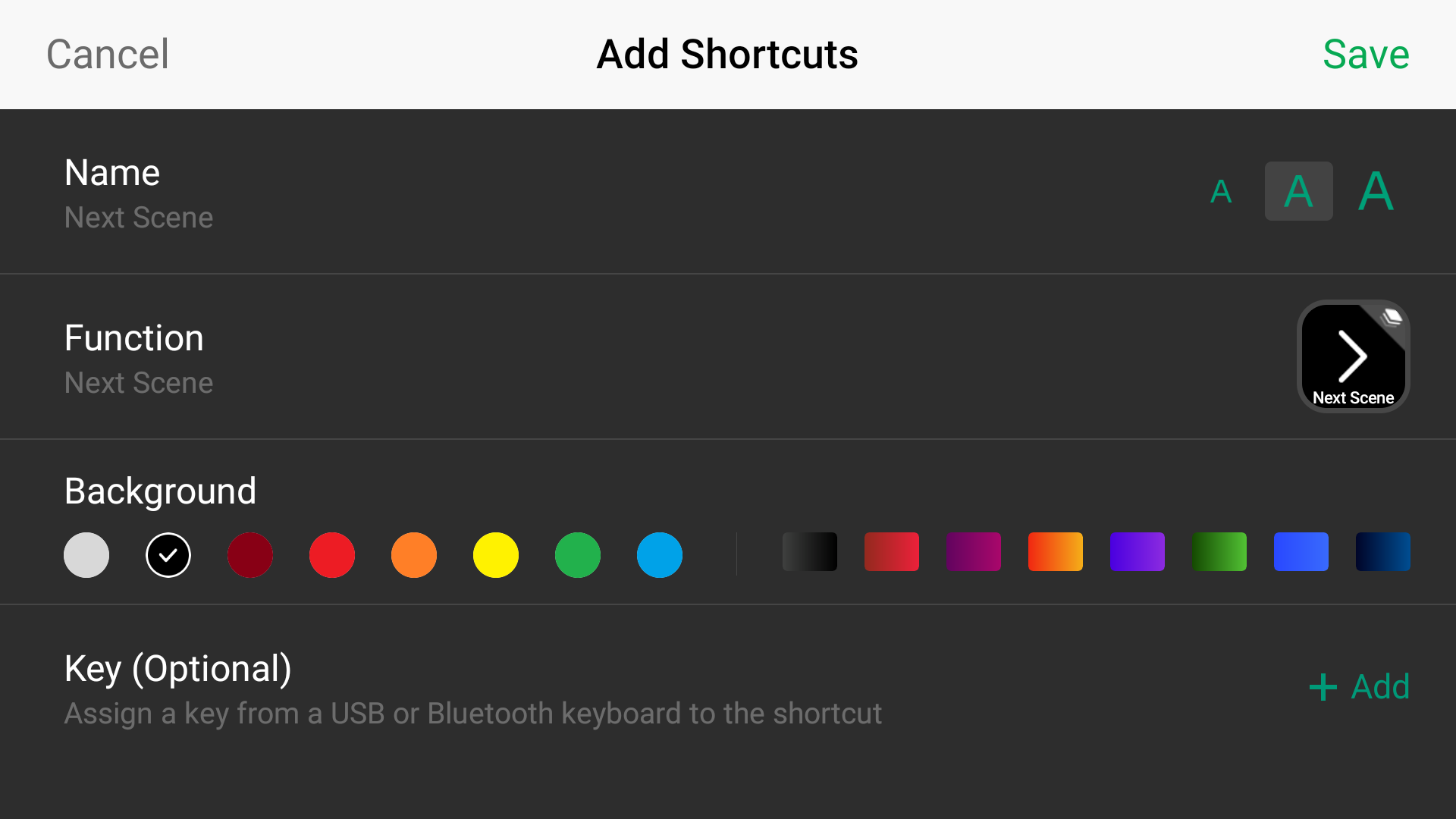Click the plus Add key icon
The width and height of the screenshot is (1456, 819).
coord(1323,687)
